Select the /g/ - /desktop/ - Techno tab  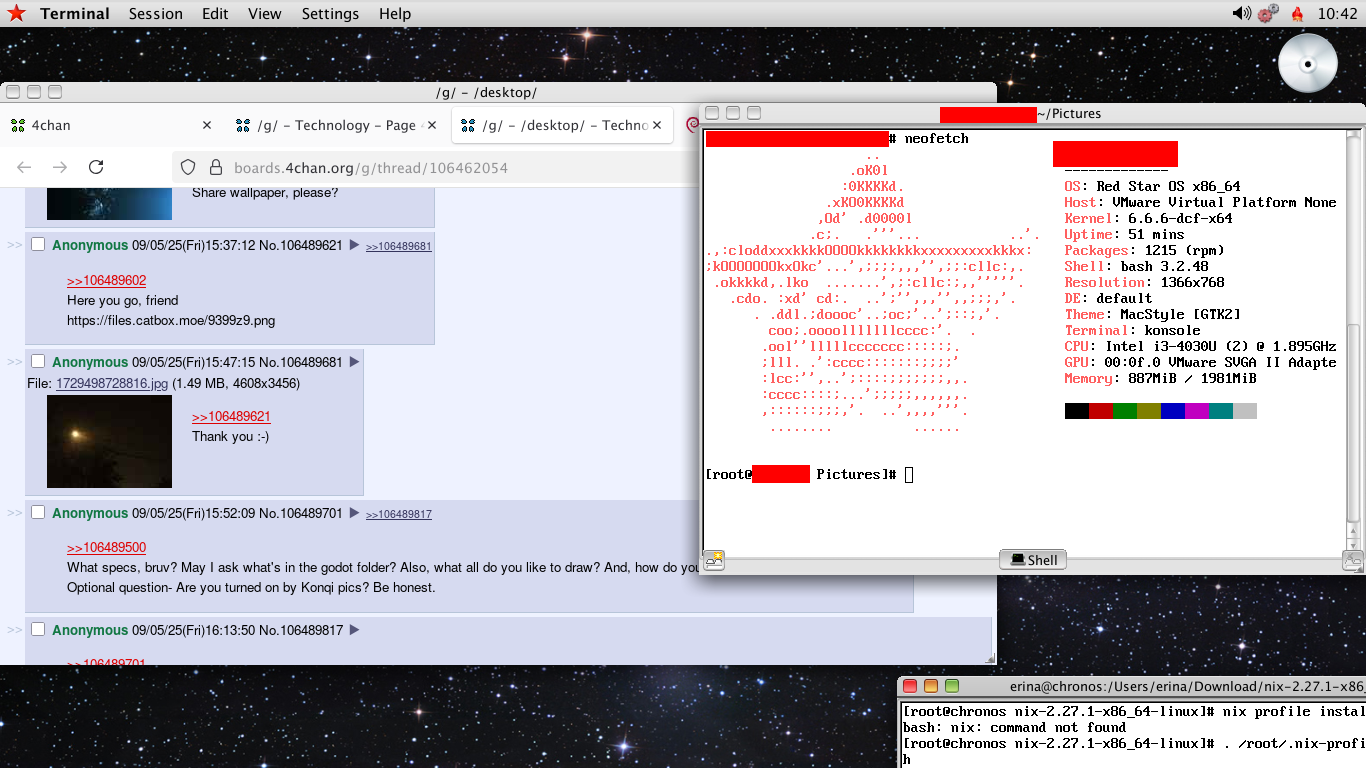[x=562, y=125]
